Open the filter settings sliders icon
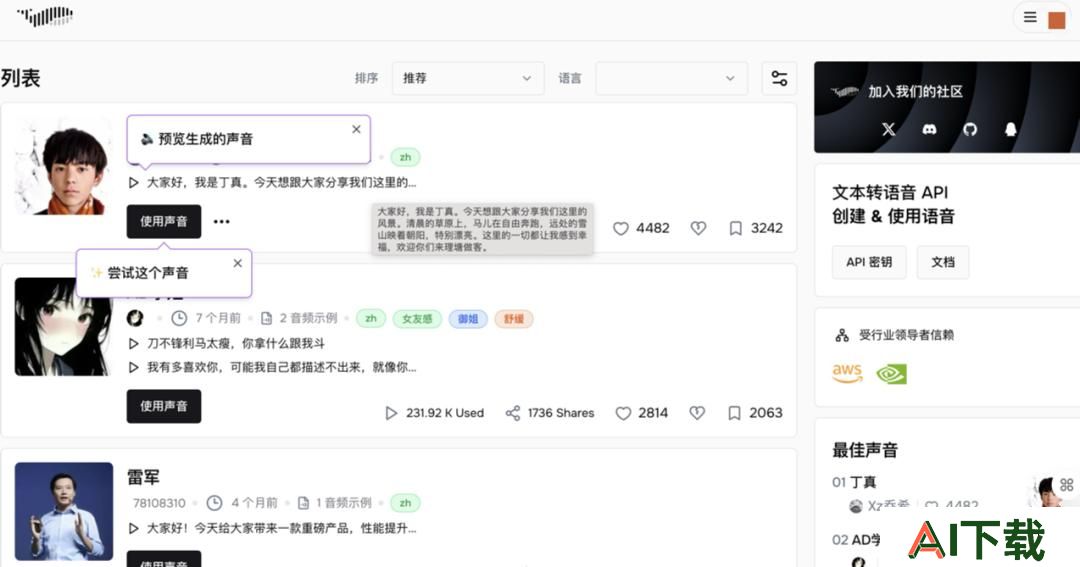Viewport: 1080px width, 567px height. [x=779, y=79]
